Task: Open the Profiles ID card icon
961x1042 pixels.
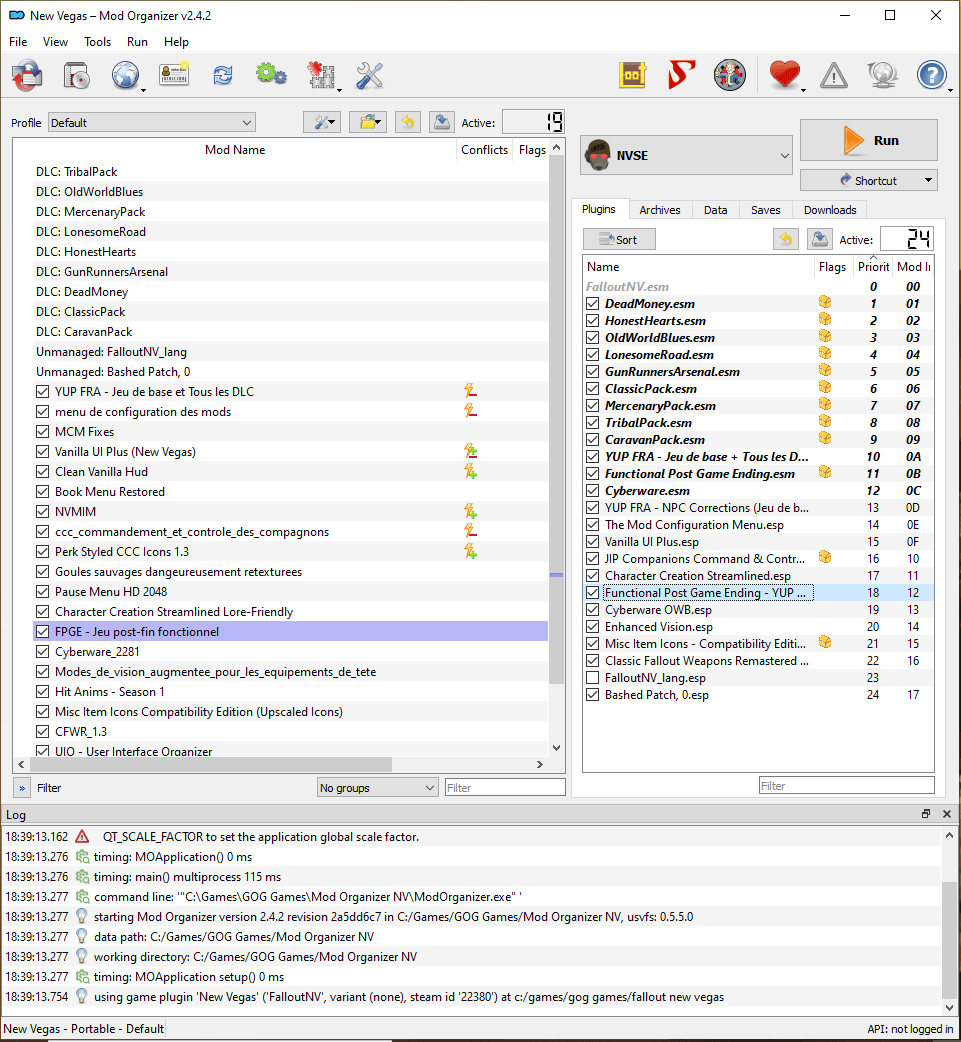Action: point(174,74)
